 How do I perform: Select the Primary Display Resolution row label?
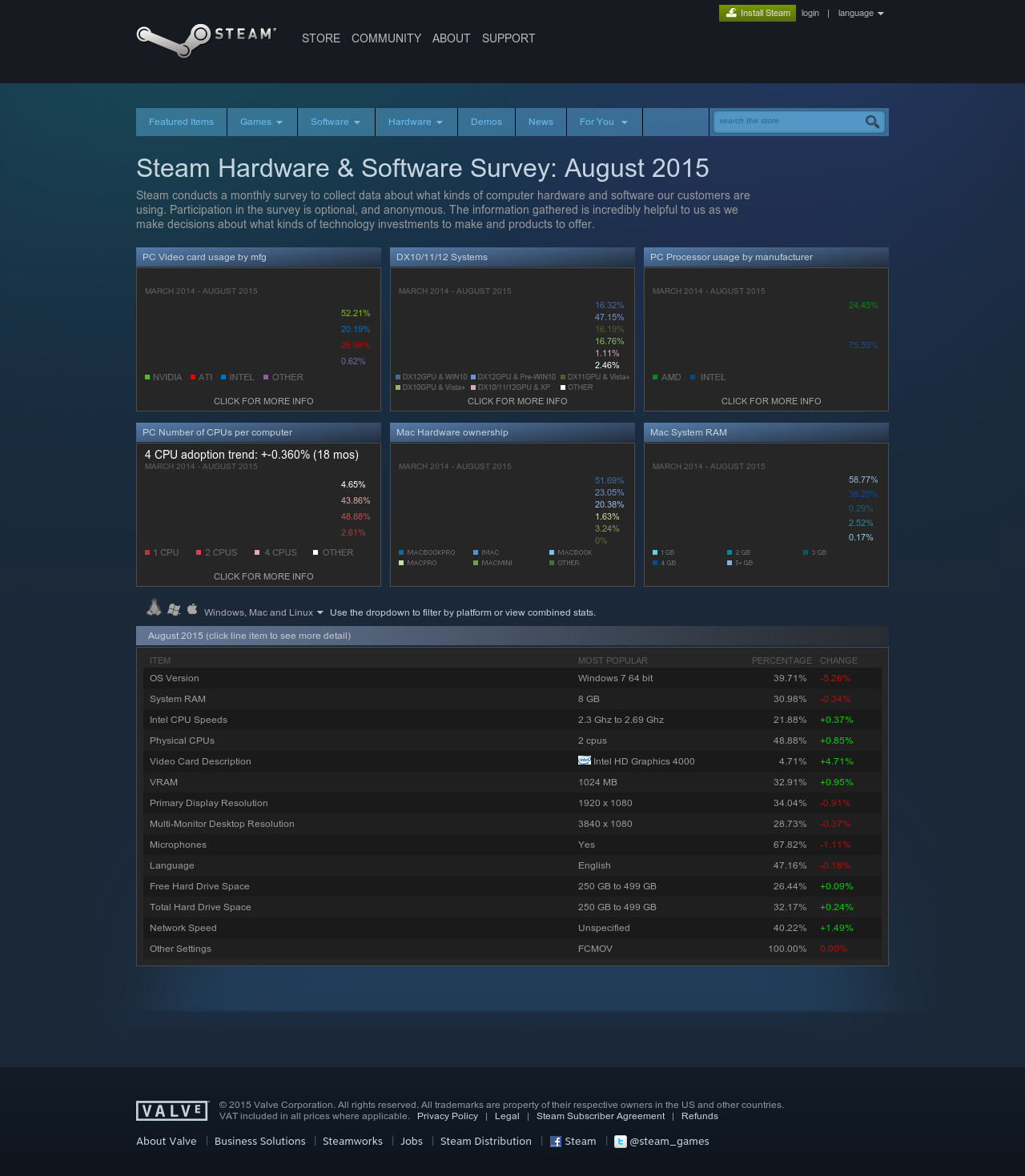click(209, 803)
